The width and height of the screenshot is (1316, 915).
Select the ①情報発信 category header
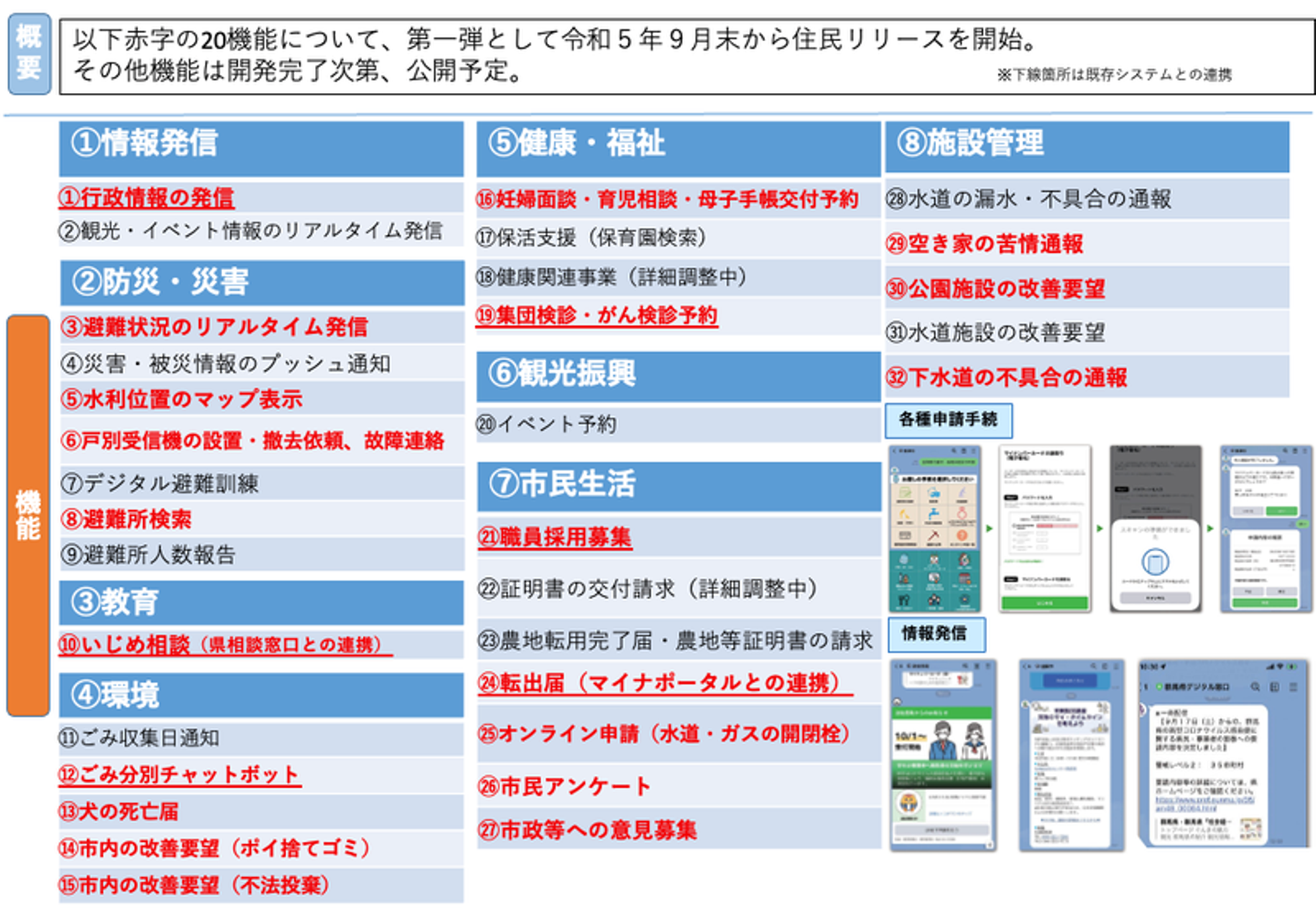261,148
